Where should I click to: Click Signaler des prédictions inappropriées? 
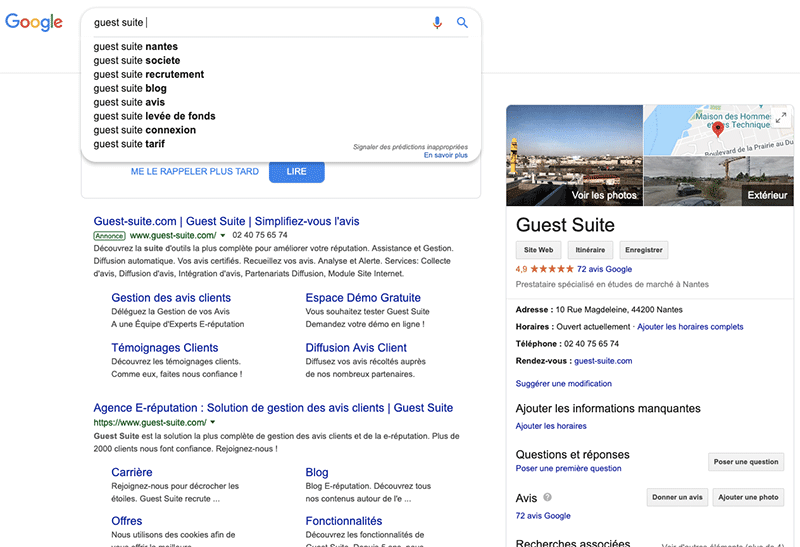pos(410,147)
